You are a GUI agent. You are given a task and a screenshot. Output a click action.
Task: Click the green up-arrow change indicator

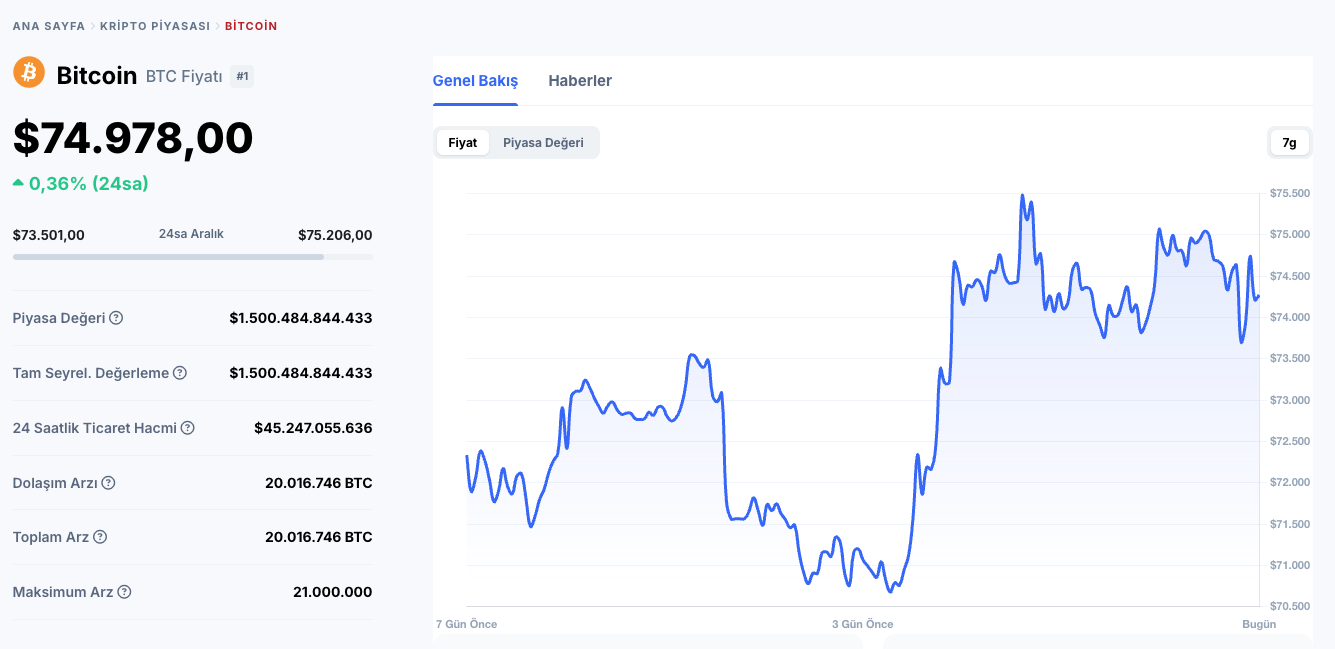coord(18,183)
